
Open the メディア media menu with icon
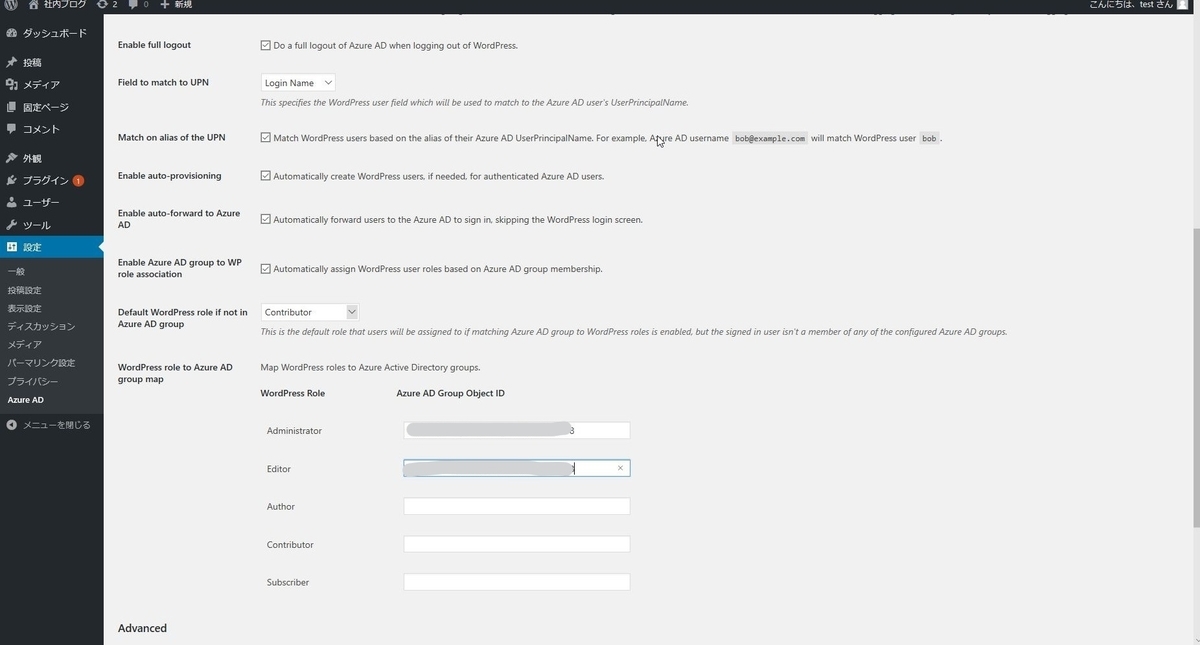click(x=52, y=85)
